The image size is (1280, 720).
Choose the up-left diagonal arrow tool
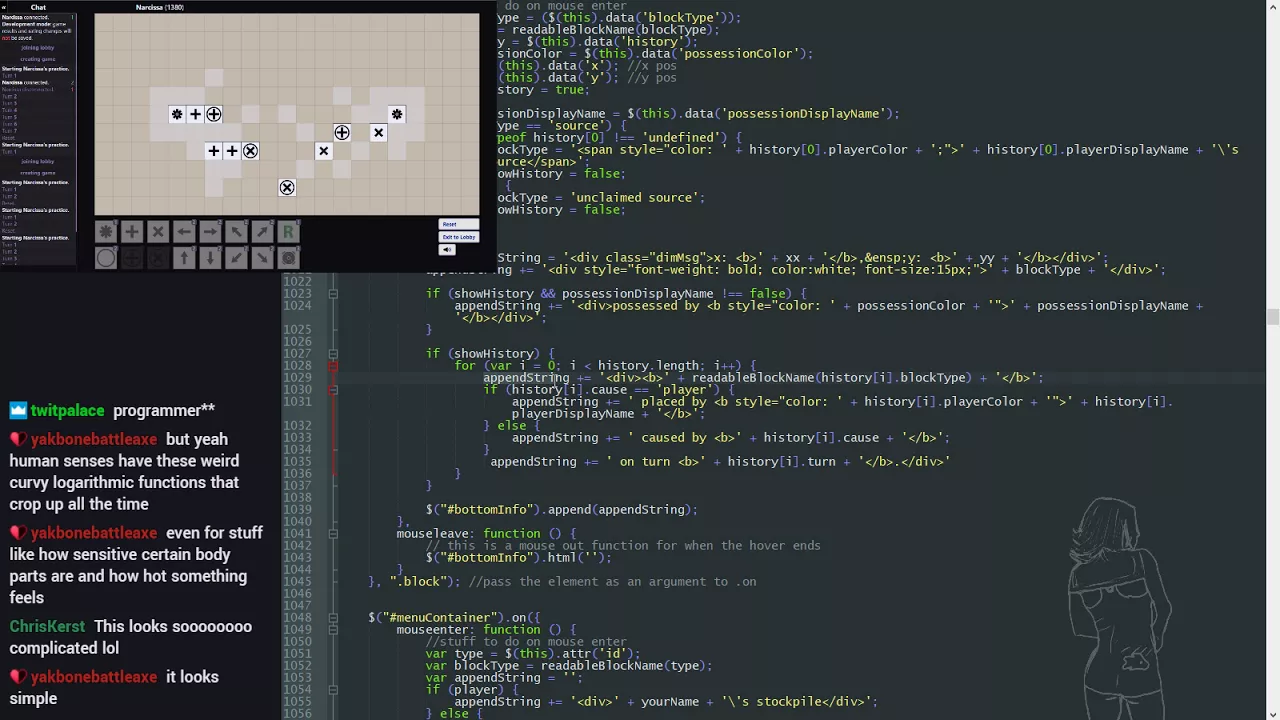[236, 232]
